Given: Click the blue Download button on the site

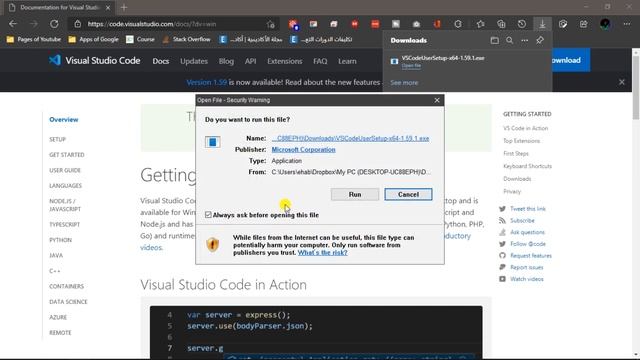Looking at the screenshot, I should [571, 60].
